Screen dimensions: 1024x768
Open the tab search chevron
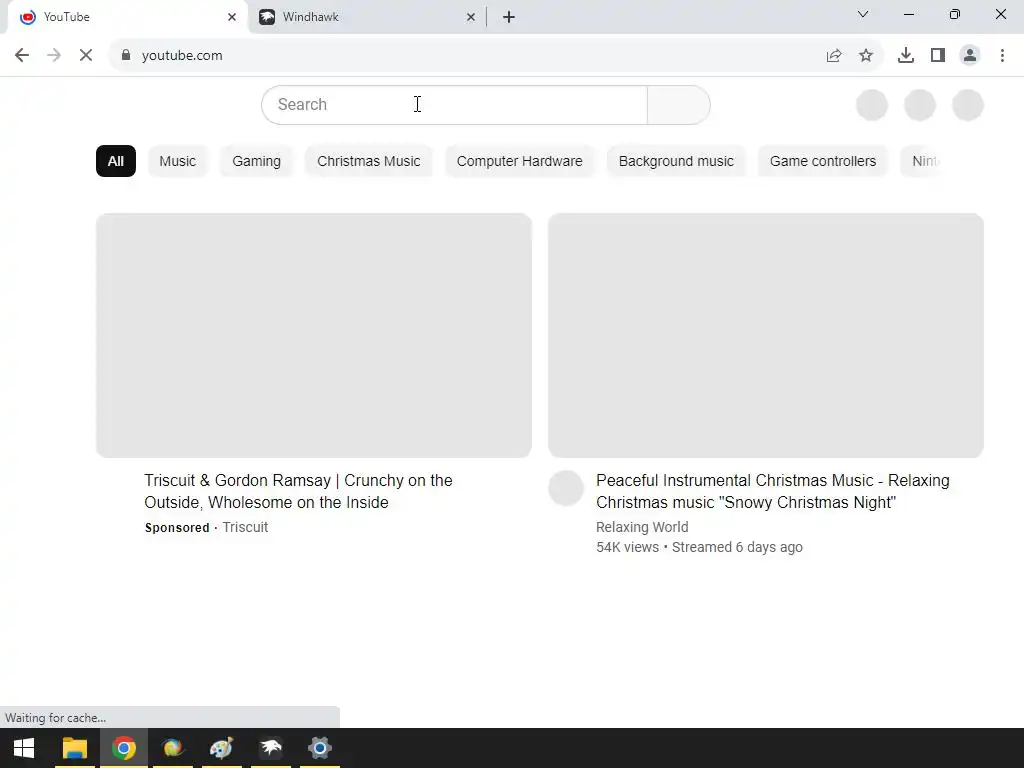(863, 14)
